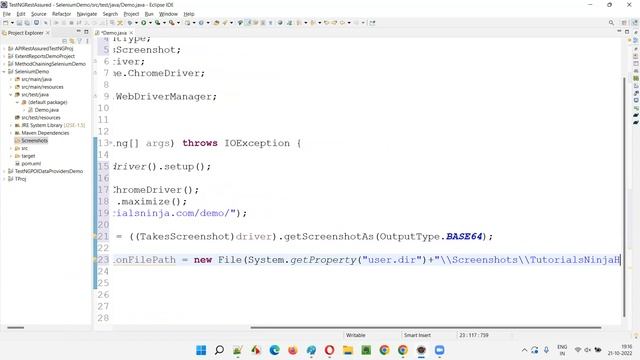Viewport: 640px width, 360px height.
Task: Open Opera from the taskbar
Action: click(329, 350)
